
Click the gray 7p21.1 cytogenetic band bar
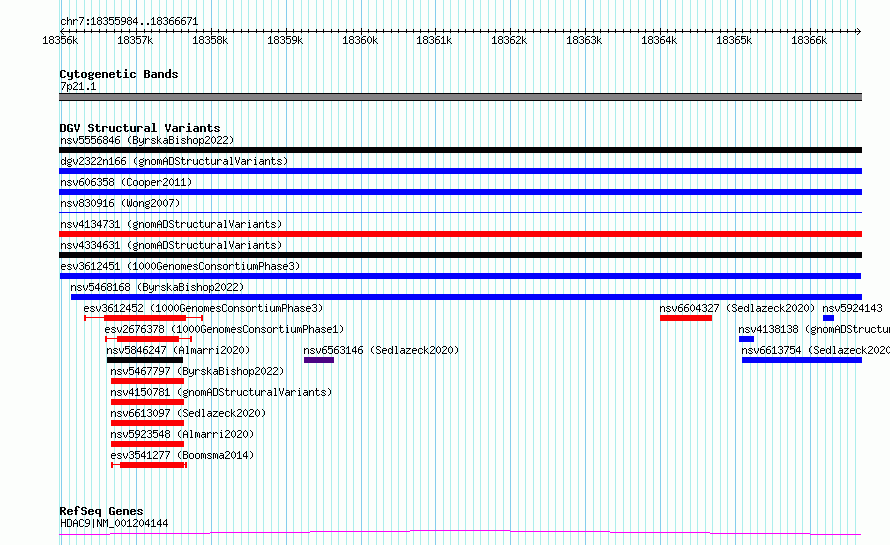point(460,97)
